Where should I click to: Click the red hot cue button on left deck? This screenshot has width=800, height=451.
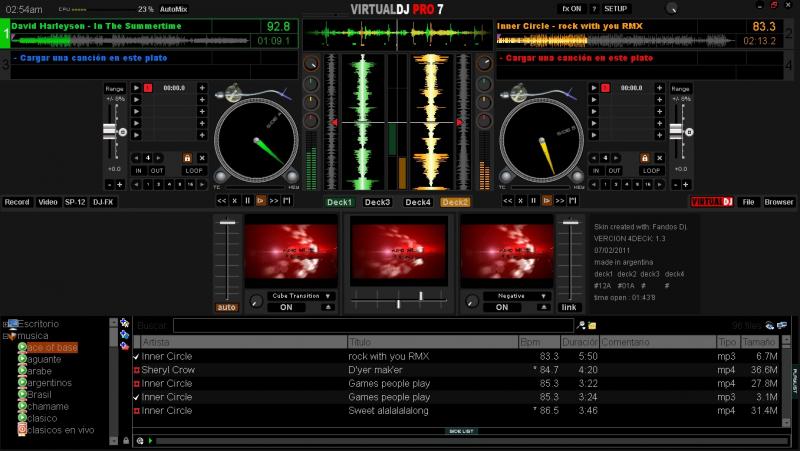coord(148,88)
